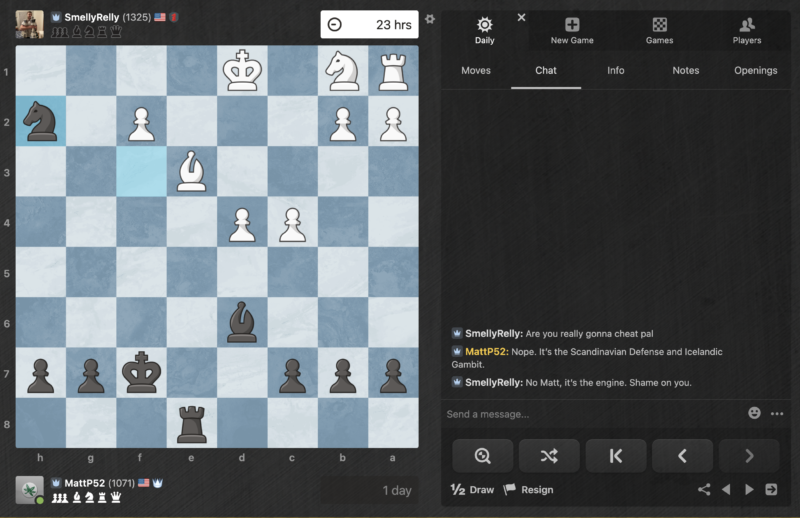Open SmellyRelly username link
800x518 pixels.
92,17
